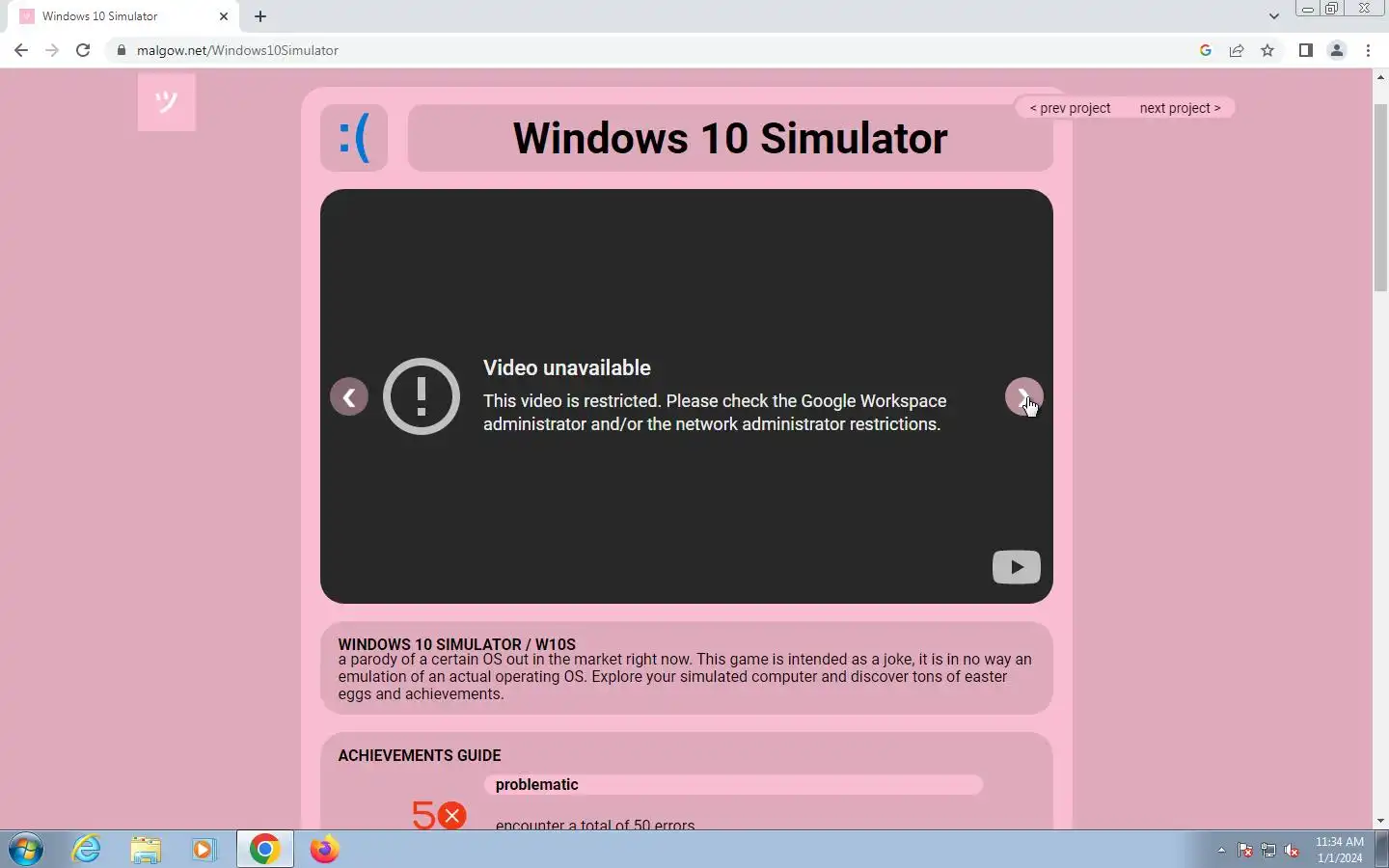Click the browser forward arrow
The height and width of the screenshot is (868, 1389).
[52, 50]
